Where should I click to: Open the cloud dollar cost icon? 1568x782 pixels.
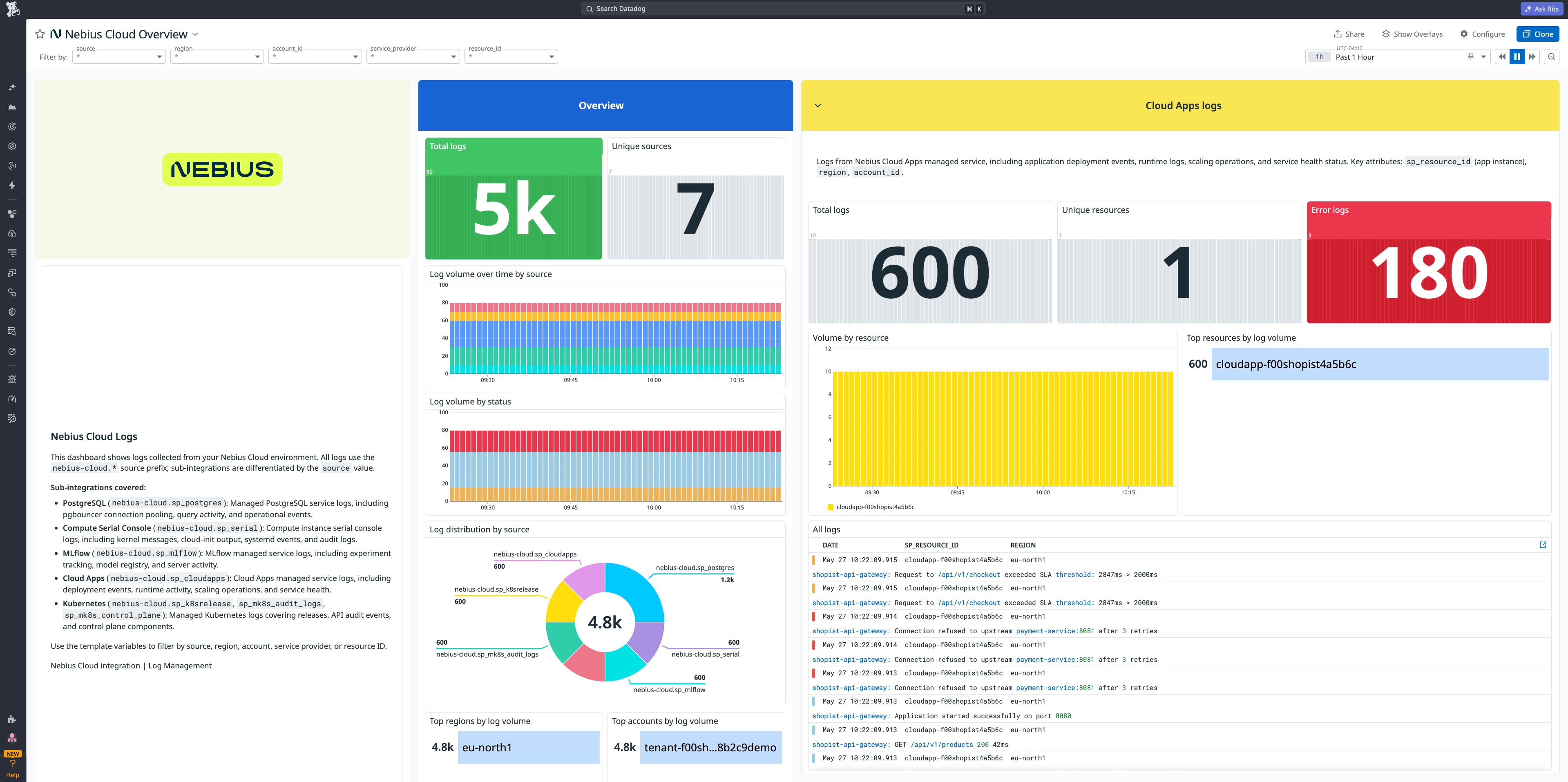(x=12, y=233)
